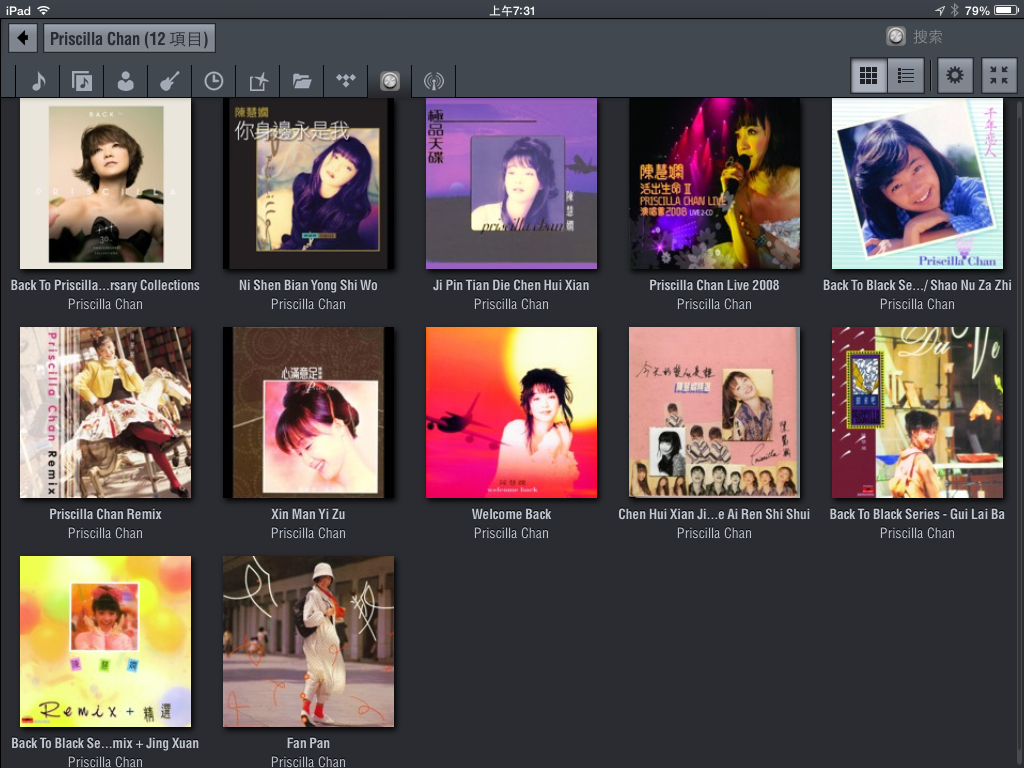Open the Fan Pan album title link
This screenshot has width=1024, height=768.
pos(308,743)
